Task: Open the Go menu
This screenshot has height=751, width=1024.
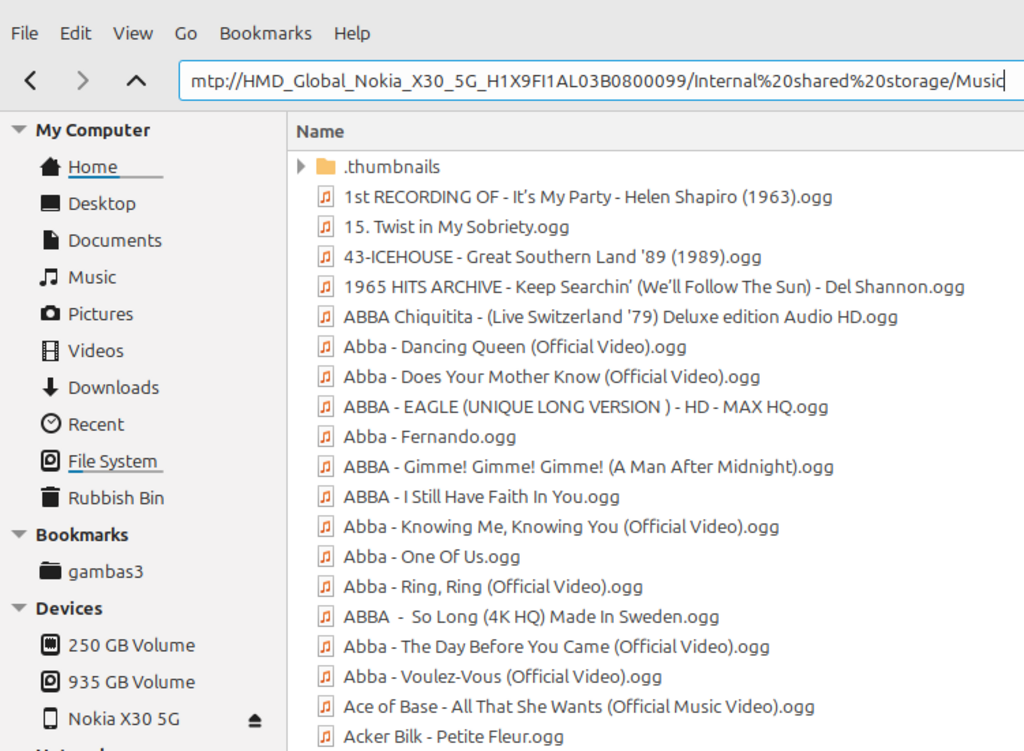Action: [x=185, y=33]
